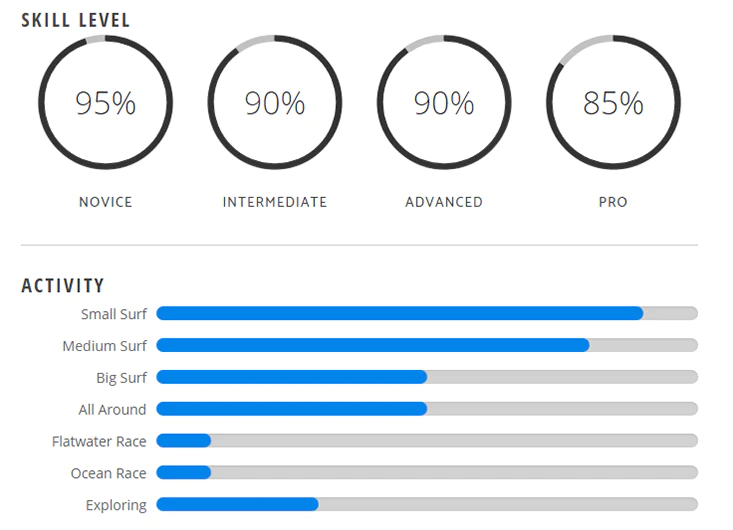Select the All Around progress bar
The image size is (733, 530).
coord(427,408)
